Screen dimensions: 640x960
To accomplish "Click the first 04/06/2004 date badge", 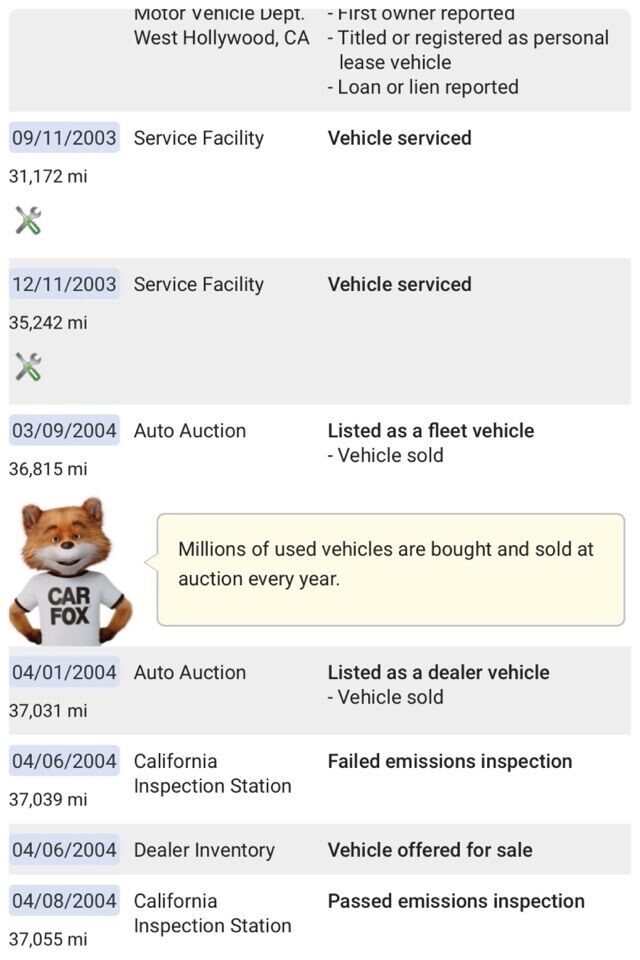I will tap(64, 761).
